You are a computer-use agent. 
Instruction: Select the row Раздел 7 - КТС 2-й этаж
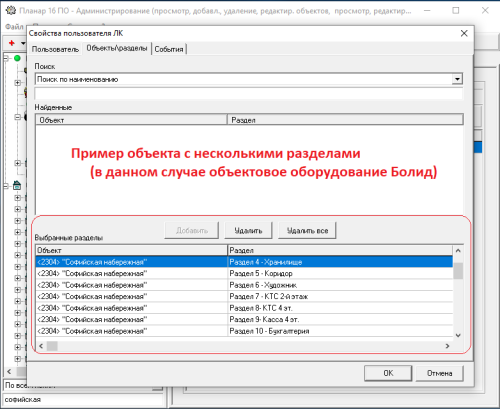[x=244, y=296]
